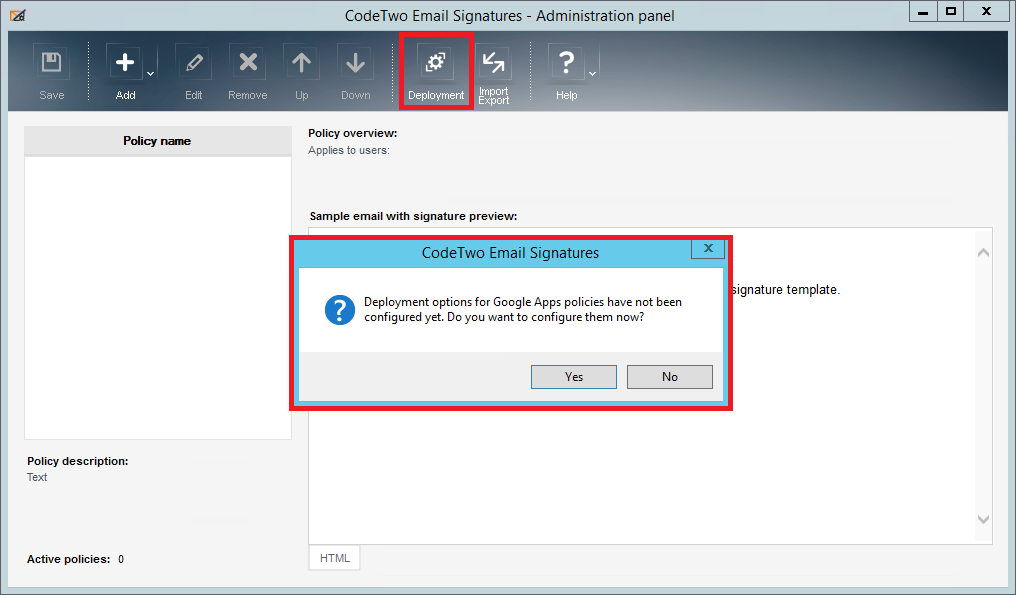Expand the Add dropdown arrow

150,73
